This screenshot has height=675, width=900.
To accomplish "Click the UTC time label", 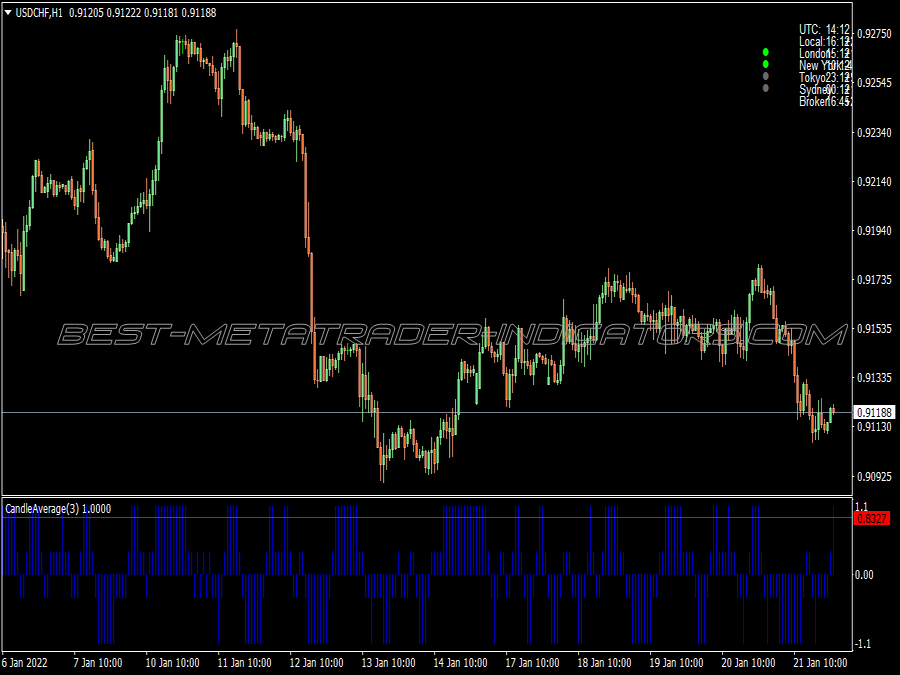I will [x=824, y=29].
